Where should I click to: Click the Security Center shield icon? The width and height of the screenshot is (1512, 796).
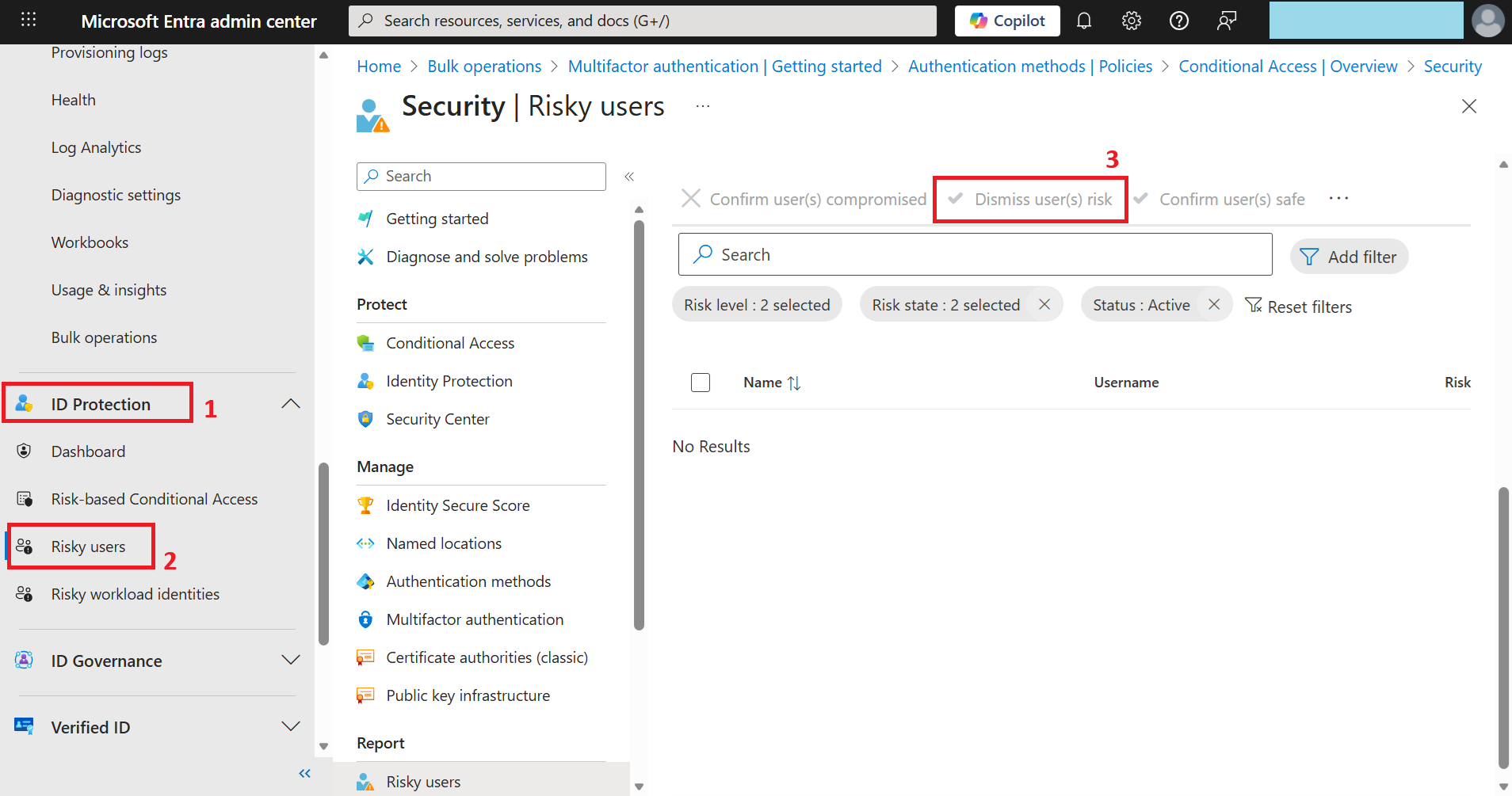point(365,419)
